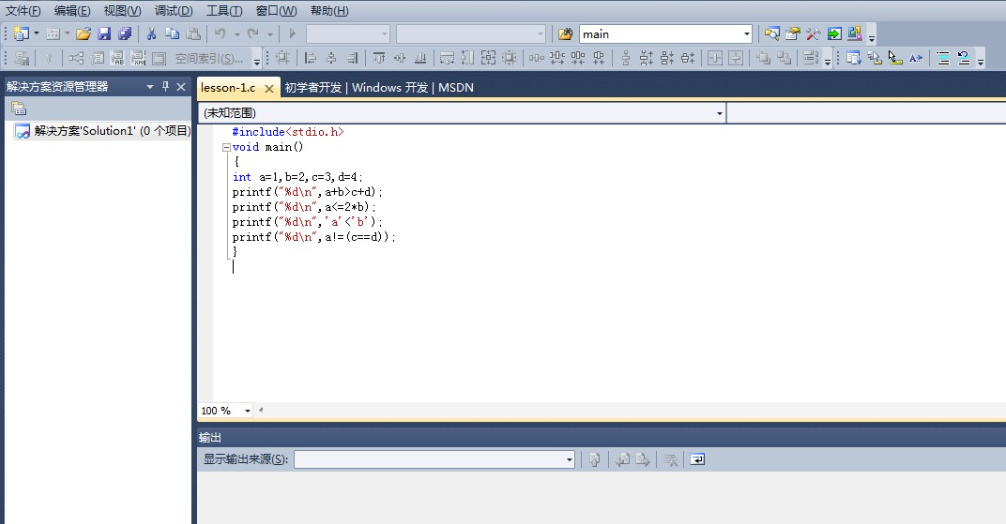This screenshot has width=1006, height=524.
Task: Open the 调试(D) menu
Action: (x=173, y=11)
